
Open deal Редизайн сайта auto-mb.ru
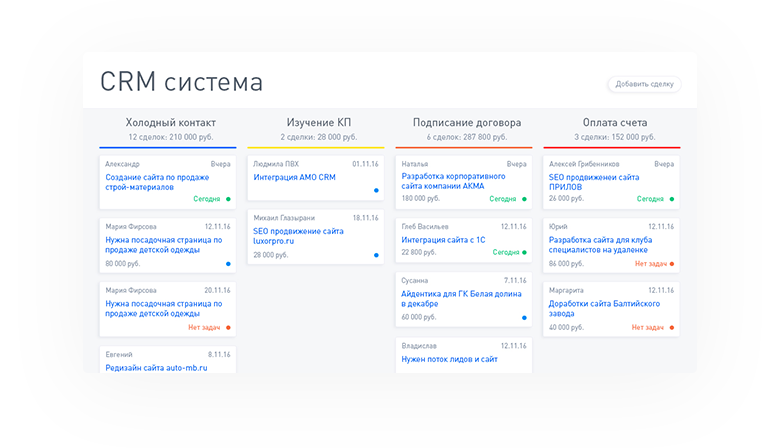(x=156, y=368)
